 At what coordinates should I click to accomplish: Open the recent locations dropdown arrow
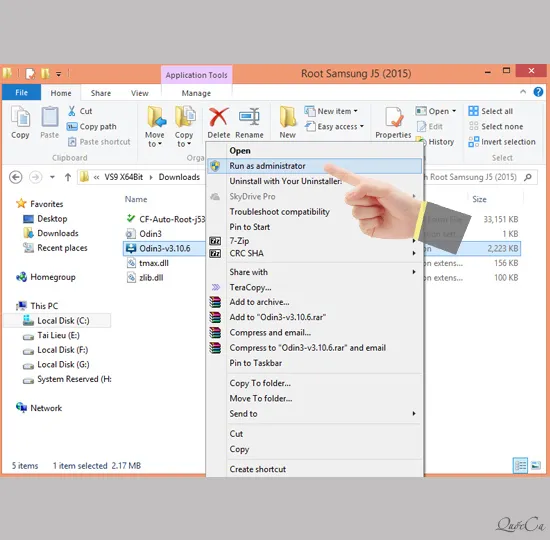tap(52, 177)
